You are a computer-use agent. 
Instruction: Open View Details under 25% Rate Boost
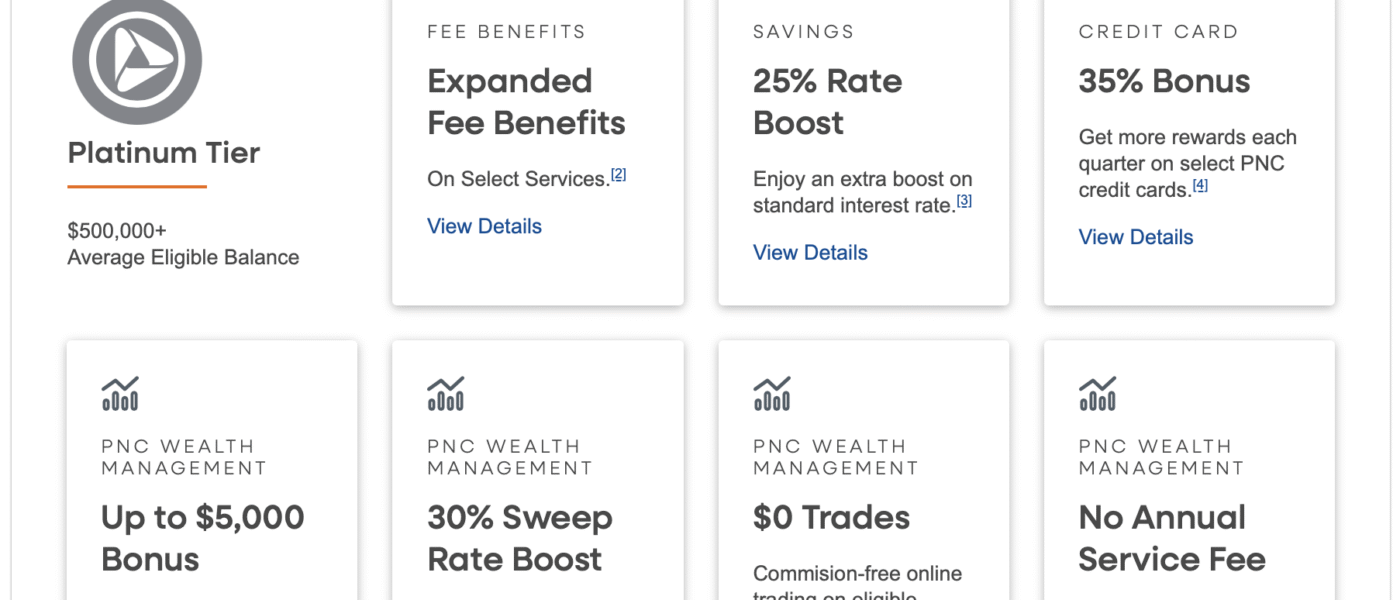pyautogui.click(x=810, y=253)
